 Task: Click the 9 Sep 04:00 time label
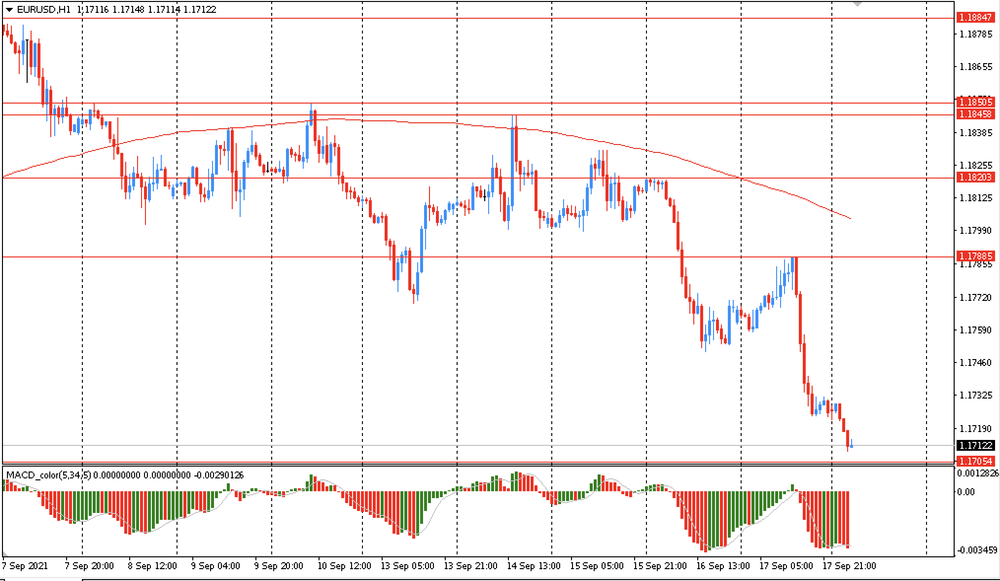(x=216, y=566)
